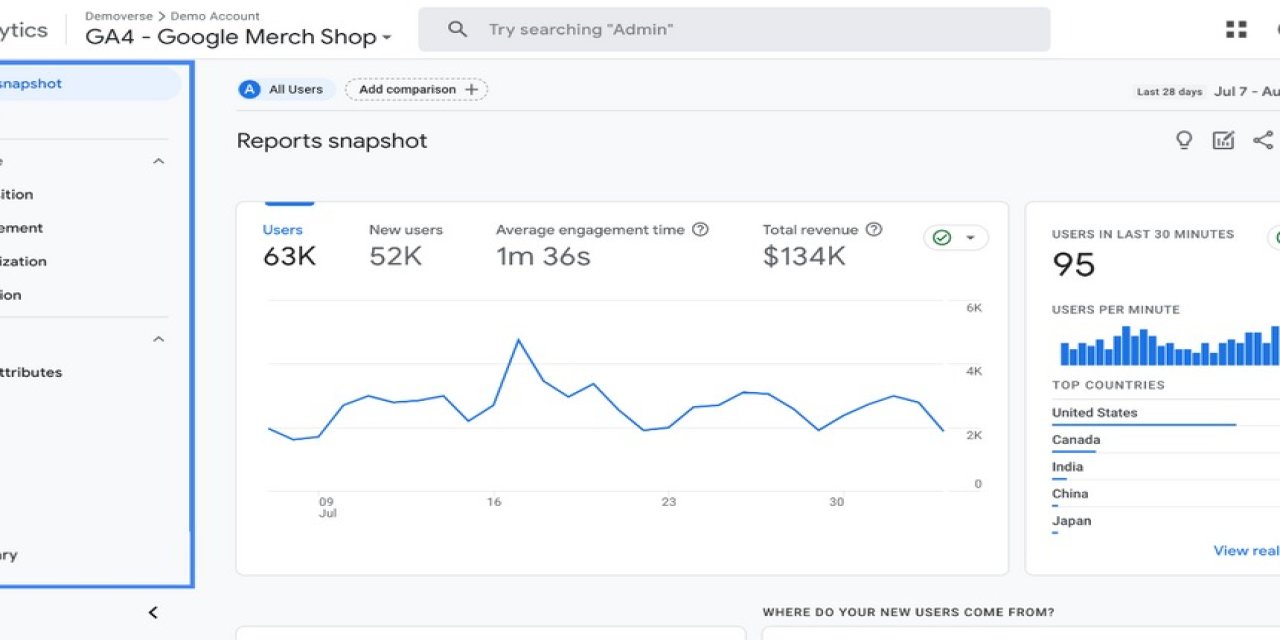Click the United States country row
Viewport: 1280px width, 640px height.
(x=1165, y=414)
